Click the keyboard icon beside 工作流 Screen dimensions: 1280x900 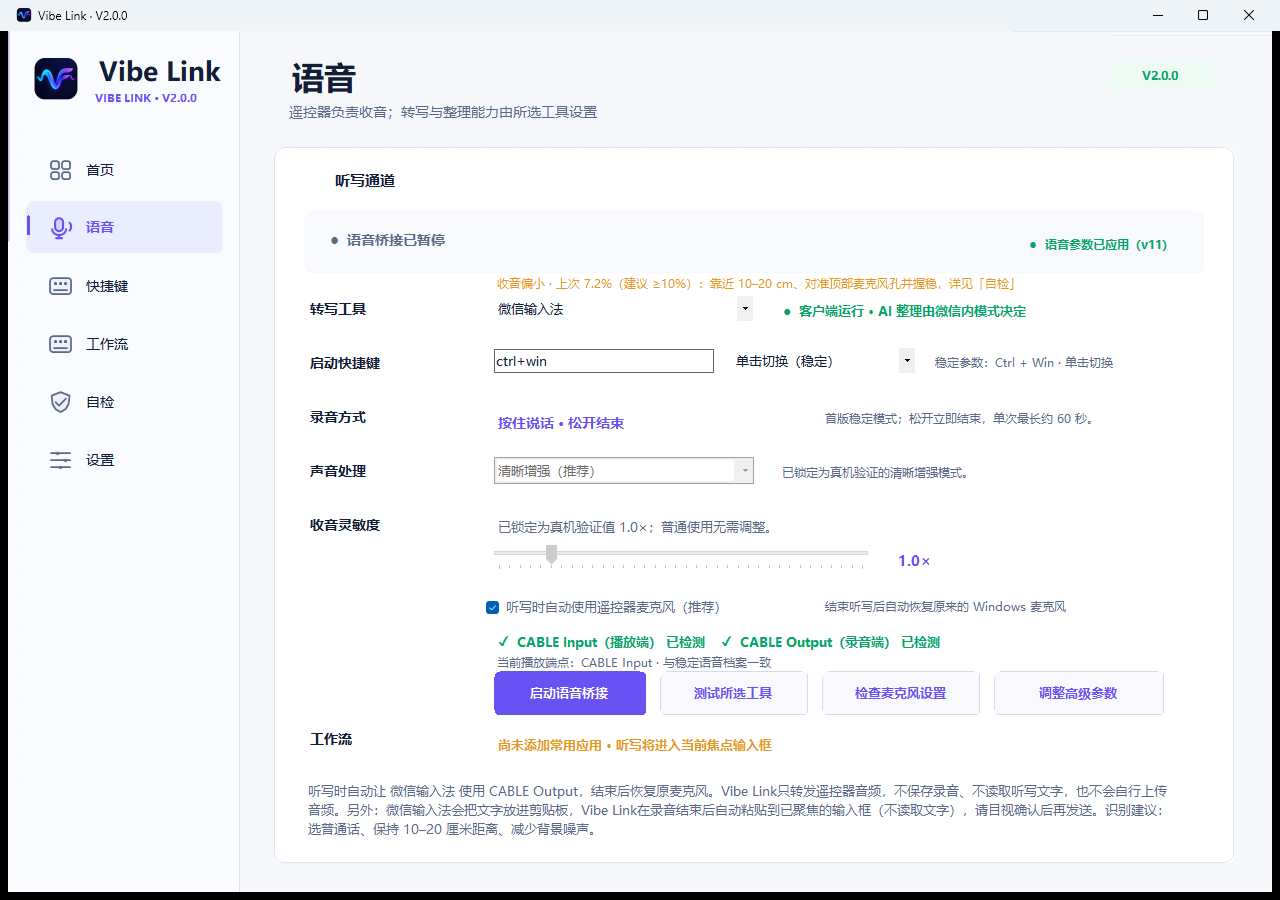tap(61, 344)
